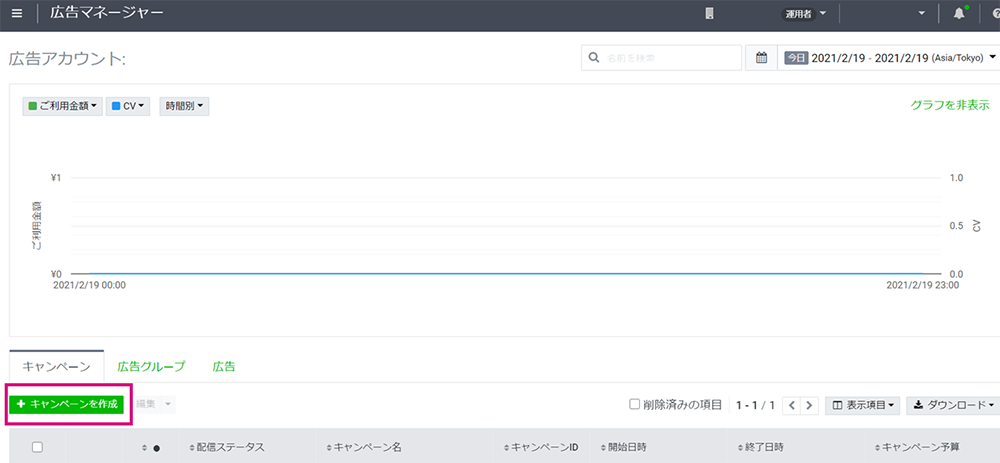Open the CV metric dropdown
Screen dimensions: 1000x463
[128, 107]
